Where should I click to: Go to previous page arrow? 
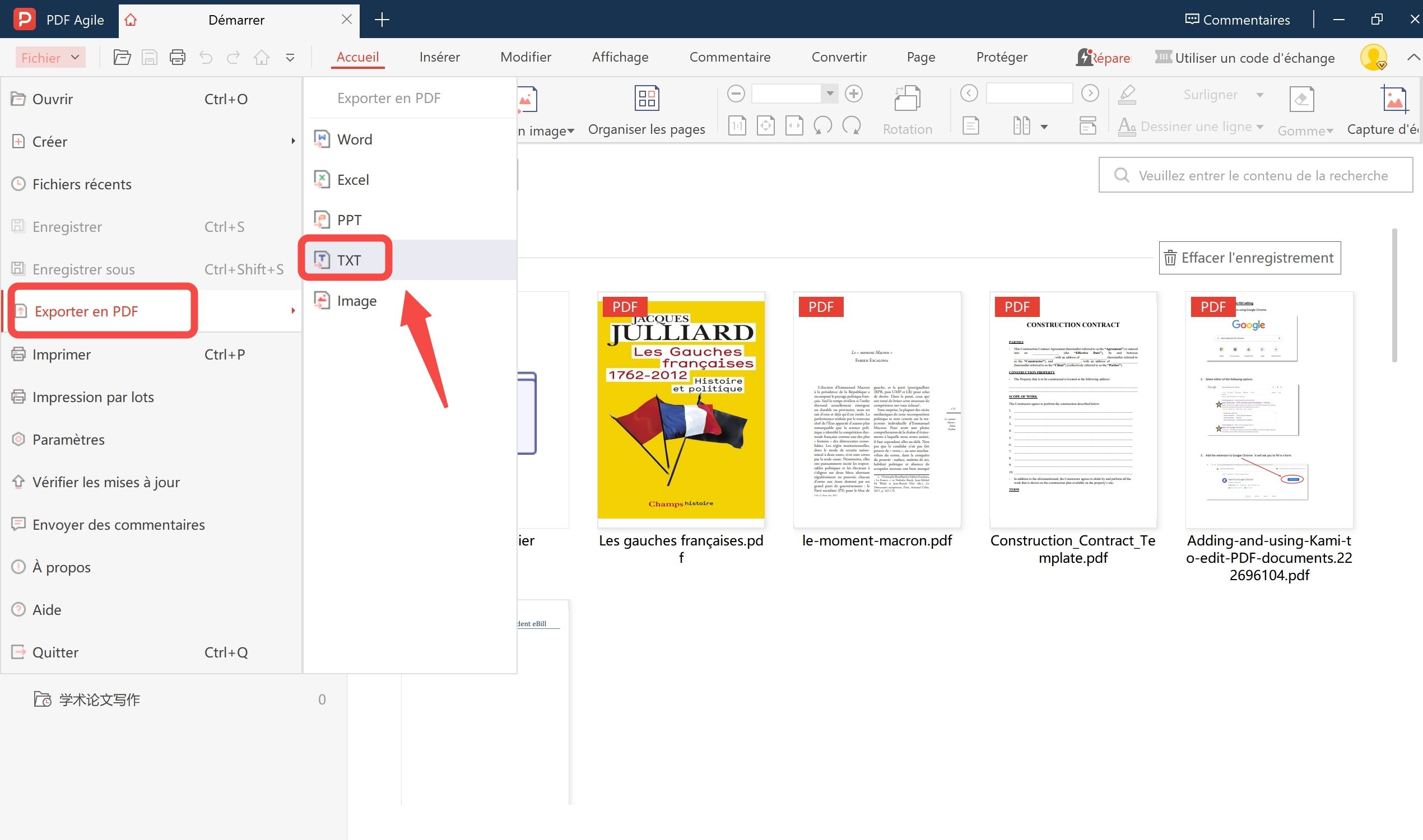pyautogui.click(x=969, y=93)
